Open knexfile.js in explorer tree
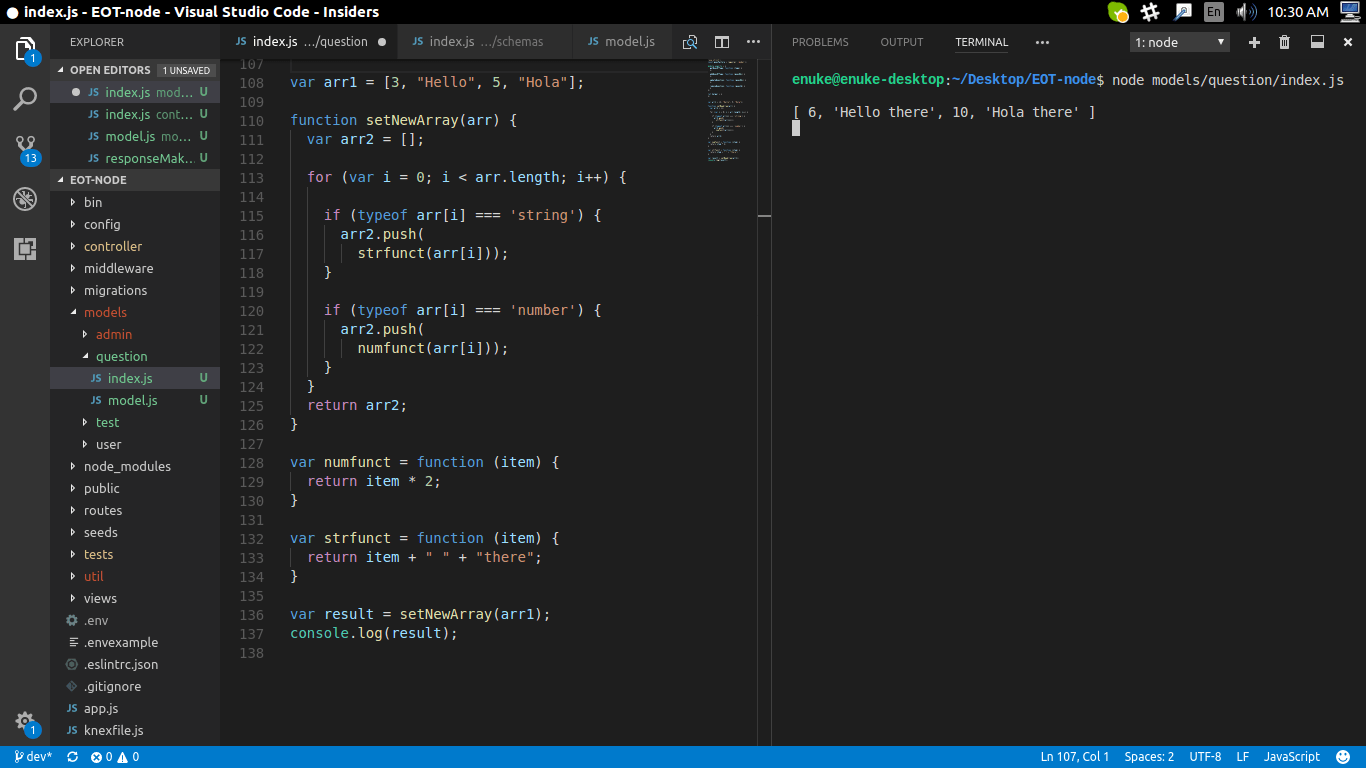The width and height of the screenshot is (1366, 768). point(135,730)
